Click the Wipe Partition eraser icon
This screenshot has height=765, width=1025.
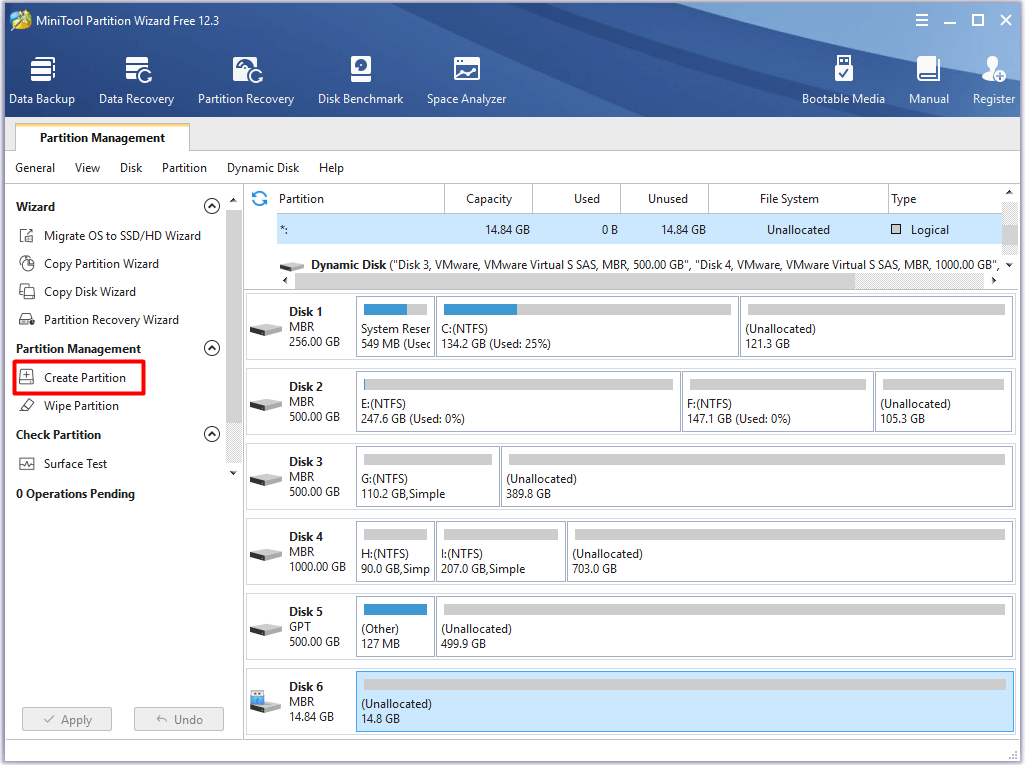tap(26, 405)
